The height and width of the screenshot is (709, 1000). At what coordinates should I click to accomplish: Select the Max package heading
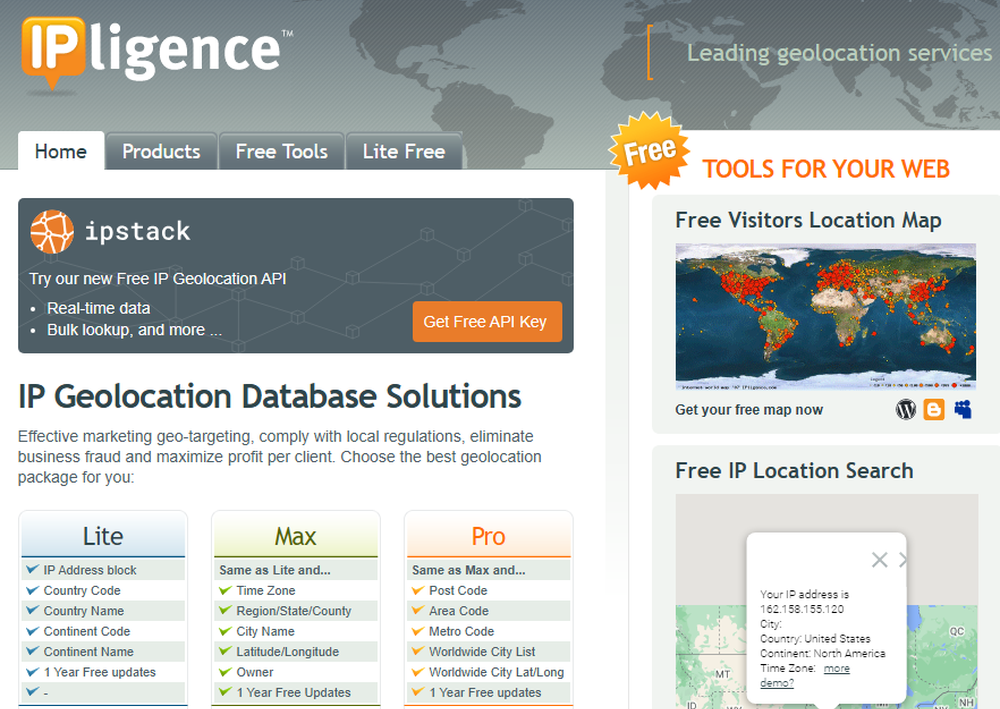tap(296, 536)
